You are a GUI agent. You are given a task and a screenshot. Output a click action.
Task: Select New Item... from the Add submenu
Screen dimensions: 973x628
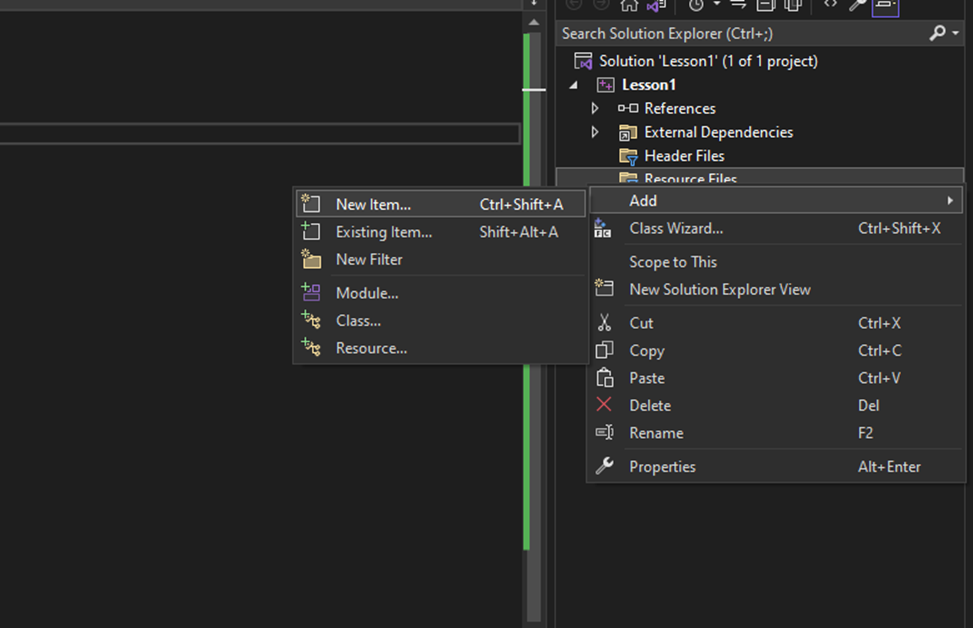(x=373, y=204)
